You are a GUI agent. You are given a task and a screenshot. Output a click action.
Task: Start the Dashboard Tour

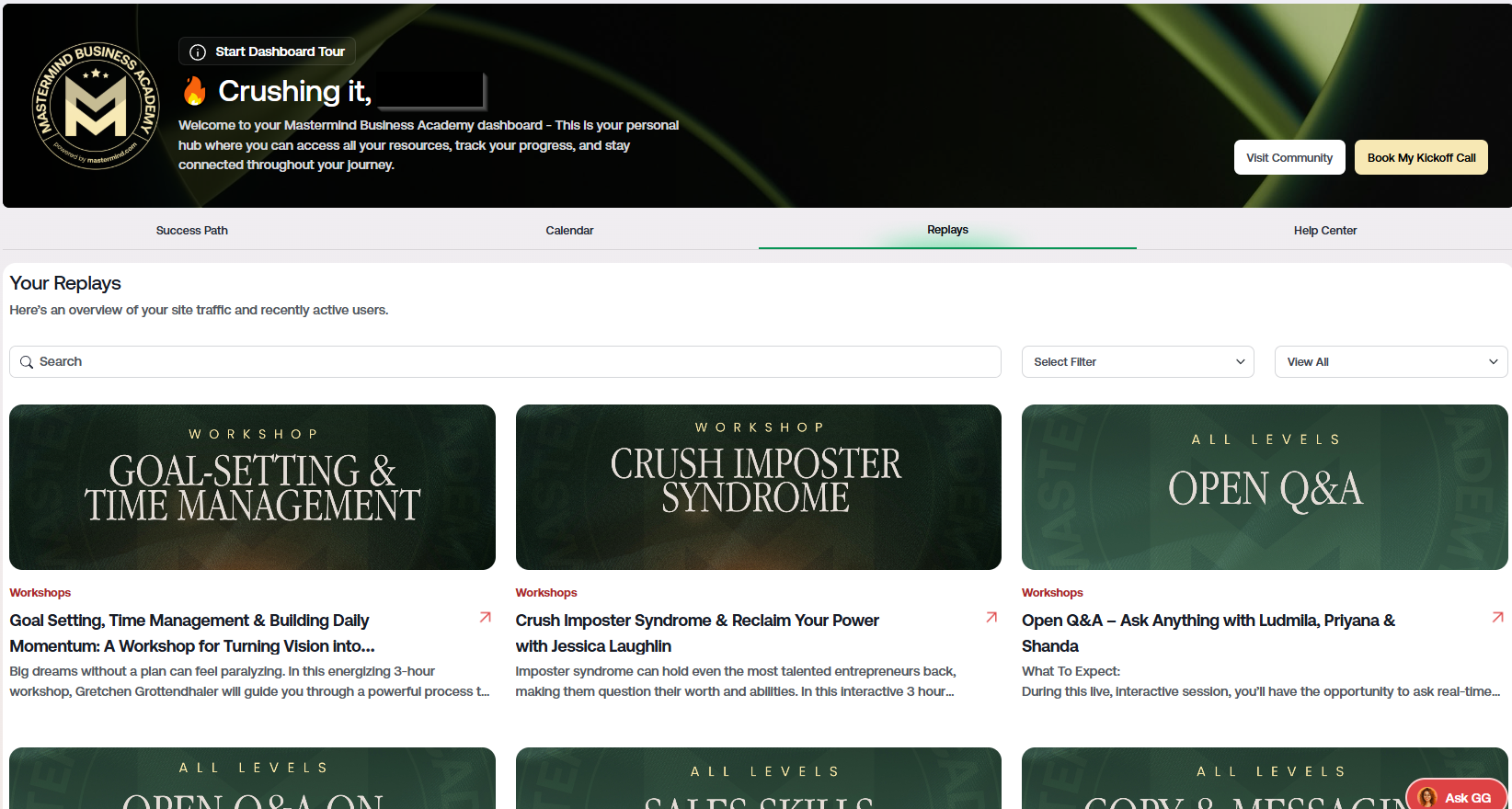(x=267, y=51)
